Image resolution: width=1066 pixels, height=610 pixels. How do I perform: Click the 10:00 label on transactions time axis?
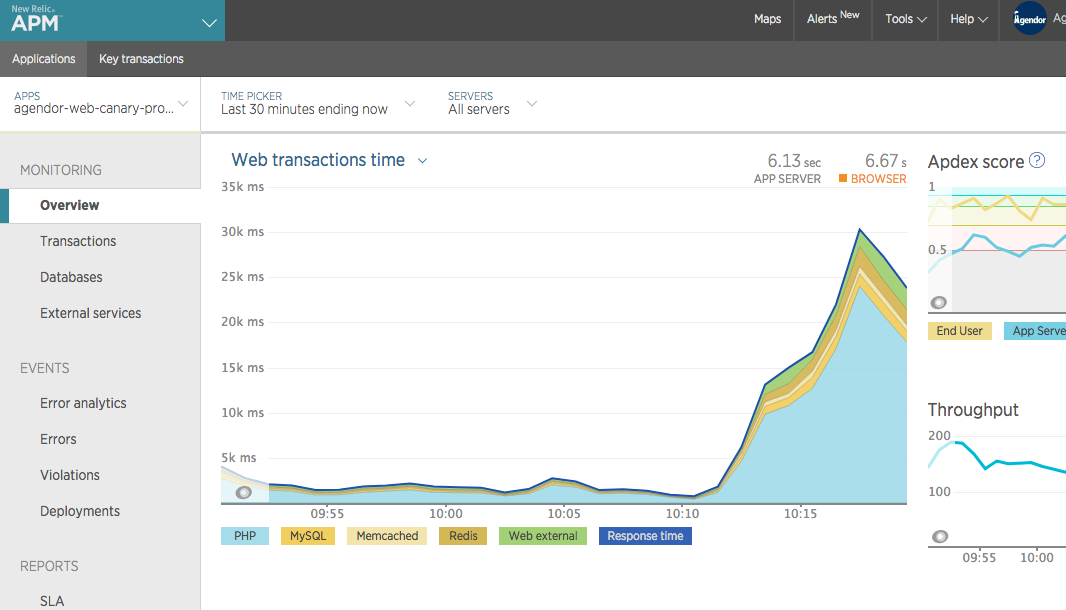pos(445,514)
